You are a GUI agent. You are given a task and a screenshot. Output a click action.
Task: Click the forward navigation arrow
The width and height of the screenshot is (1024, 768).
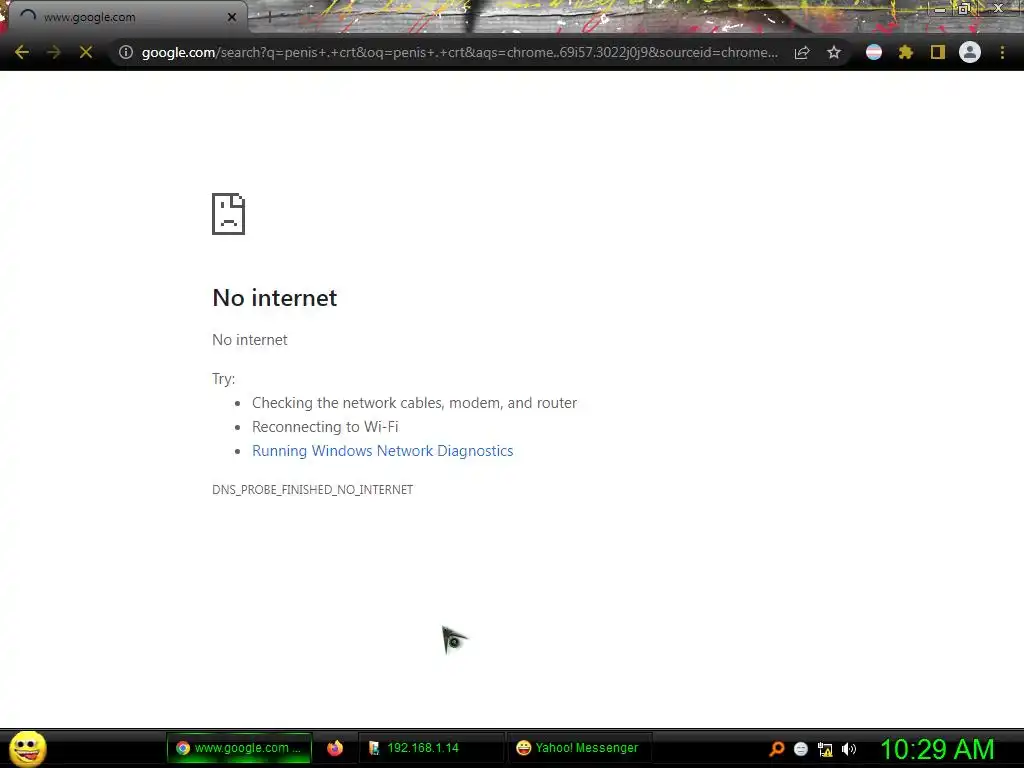[x=54, y=52]
